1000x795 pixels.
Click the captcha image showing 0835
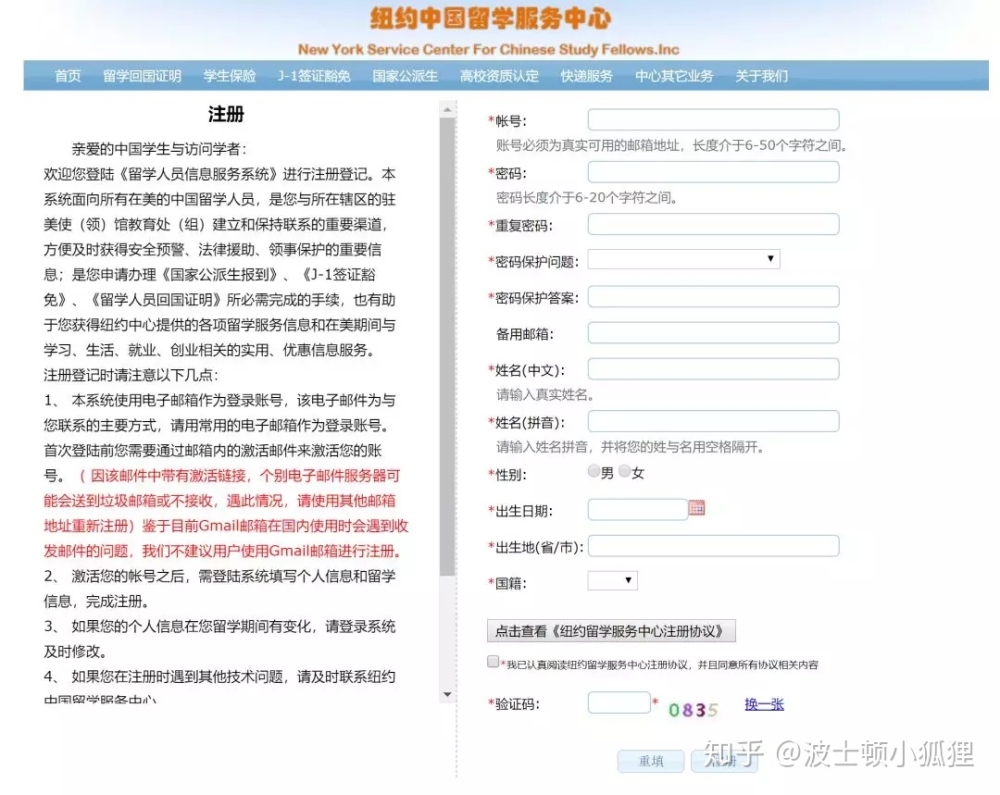click(693, 709)
